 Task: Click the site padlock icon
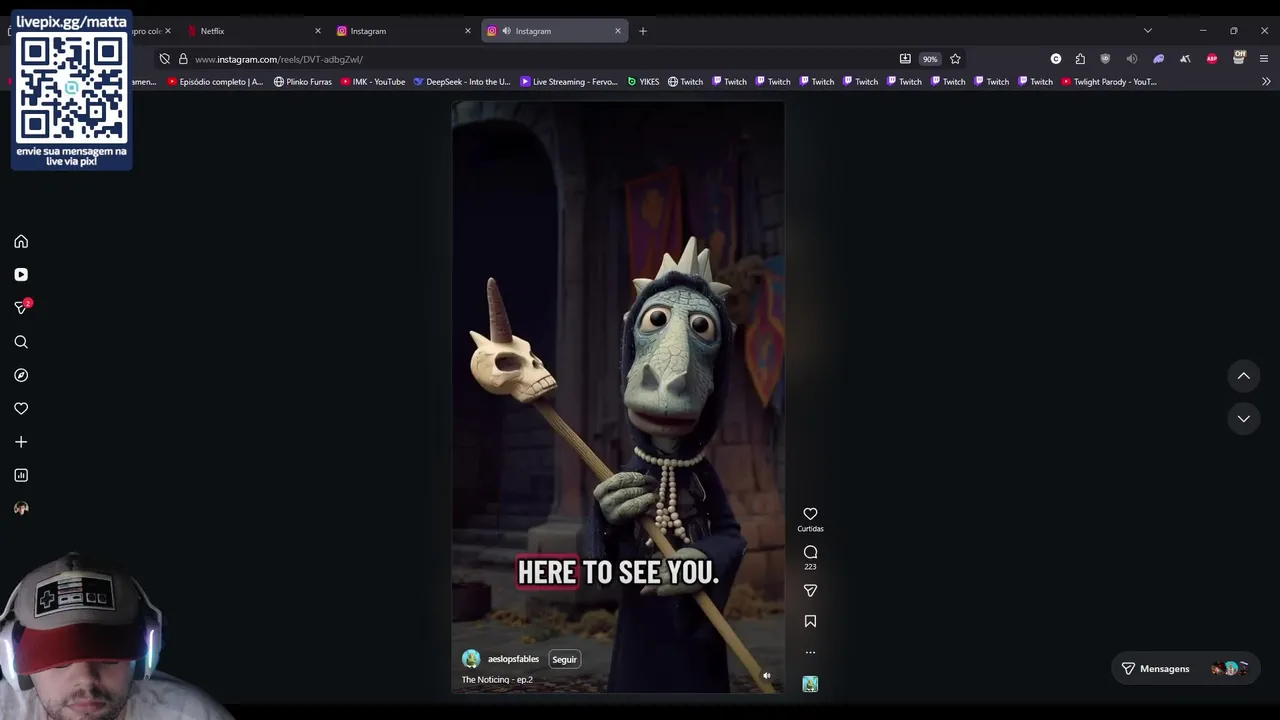tap(183, 59)
